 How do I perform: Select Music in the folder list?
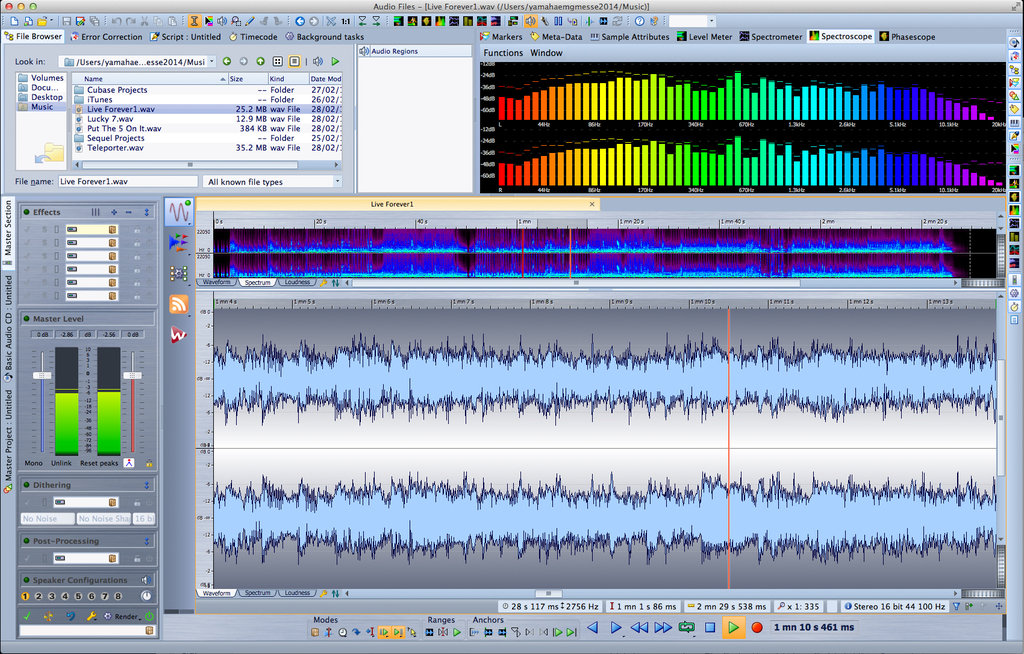coord(42,106)
